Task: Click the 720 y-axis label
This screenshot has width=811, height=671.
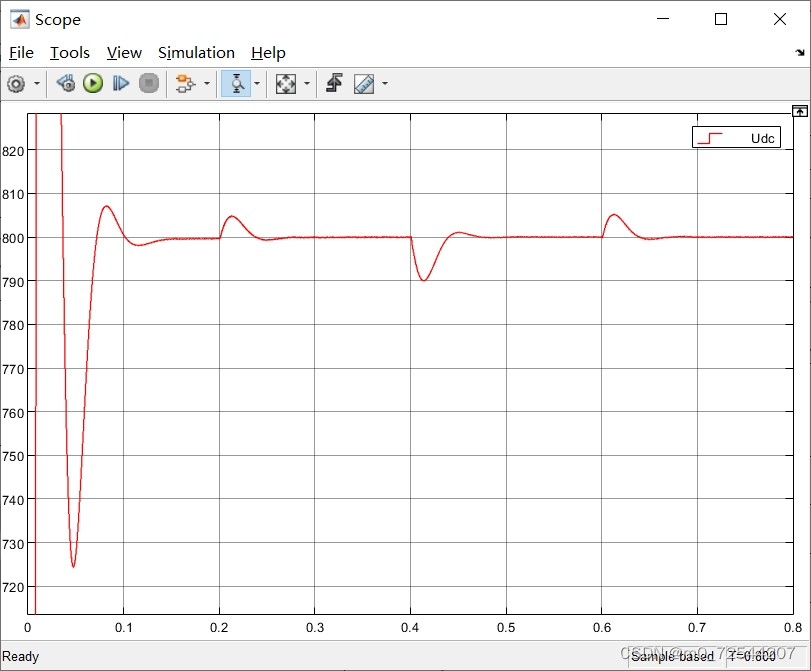Action: coord(13,588)
